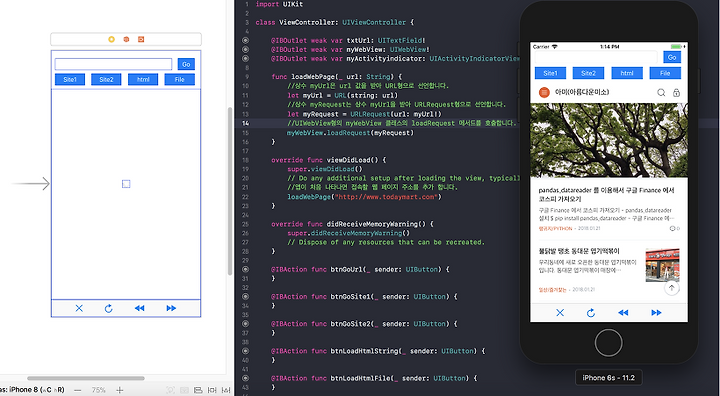Click the storyboard canvas horizontal scrollbar
The image size is (720, 396).
pyautogui.click(x=86, y=379)
